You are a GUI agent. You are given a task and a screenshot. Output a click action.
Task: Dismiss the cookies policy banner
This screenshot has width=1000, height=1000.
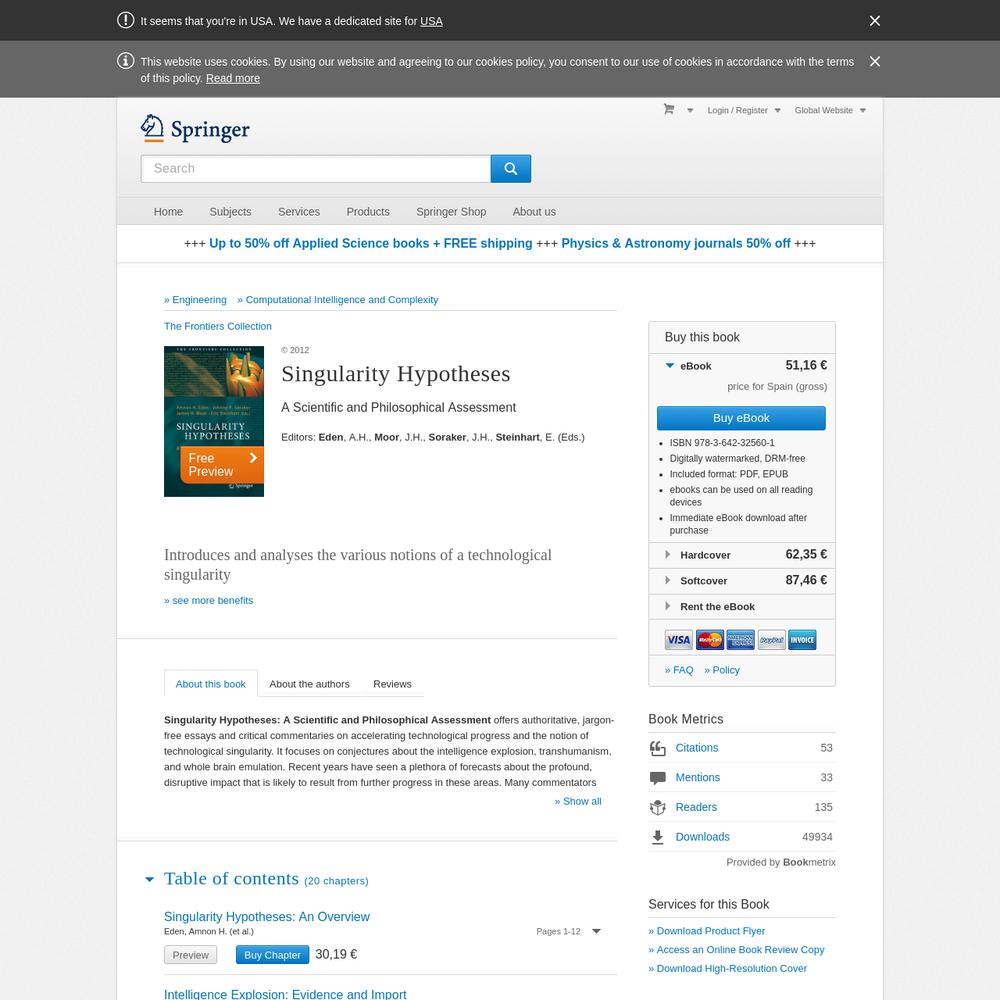tap(874, 61)
